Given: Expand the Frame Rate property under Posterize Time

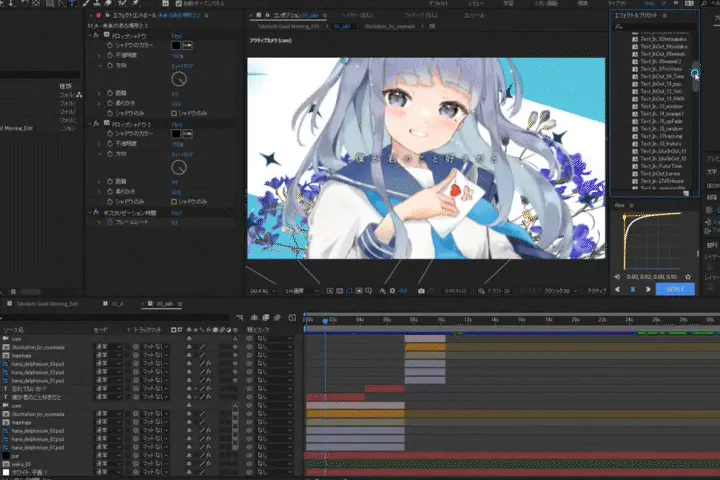Looking at the screenshot, I should (99, 222).
